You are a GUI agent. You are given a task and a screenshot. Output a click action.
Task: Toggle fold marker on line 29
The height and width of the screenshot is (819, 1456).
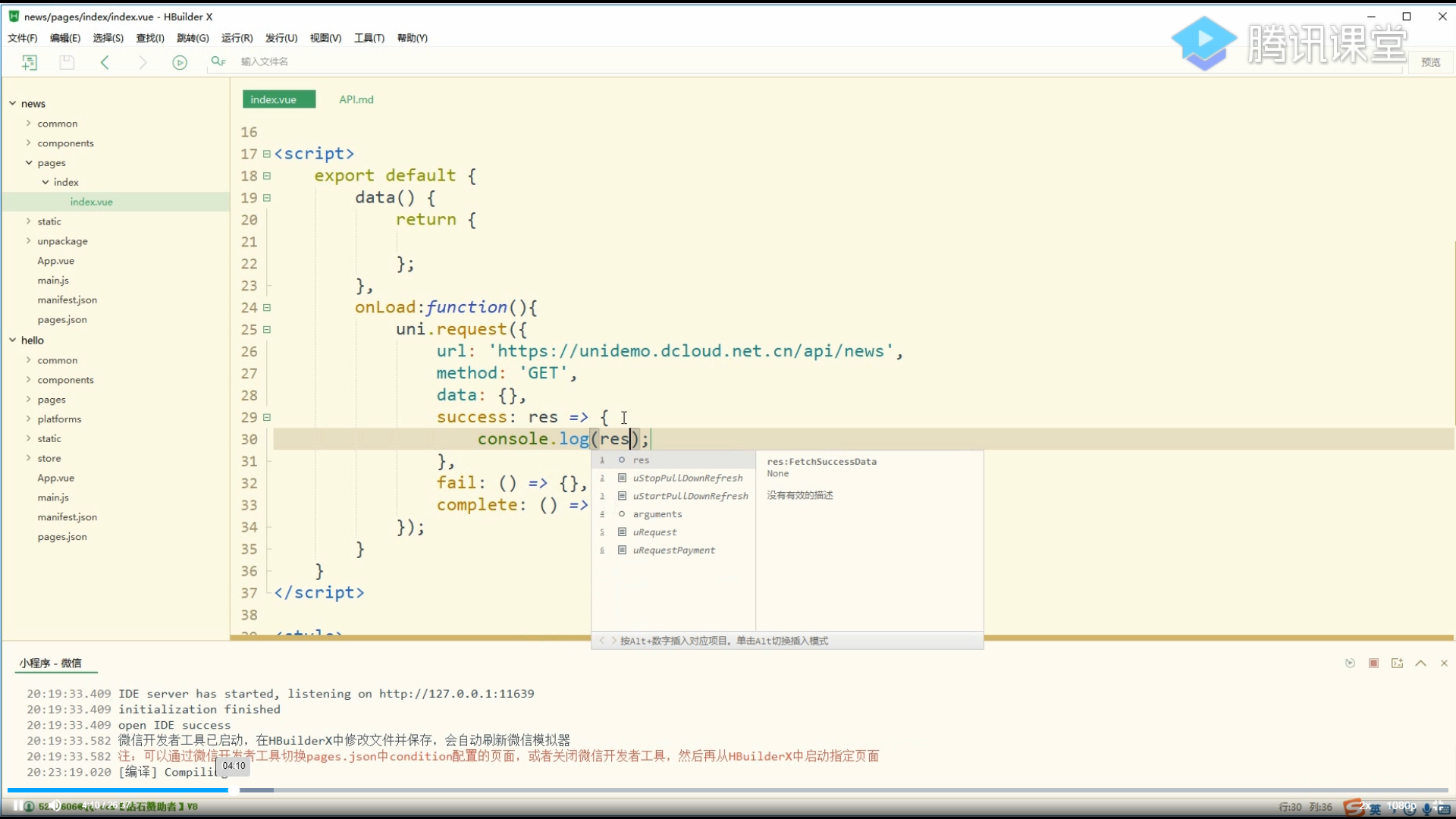[267, 417]
